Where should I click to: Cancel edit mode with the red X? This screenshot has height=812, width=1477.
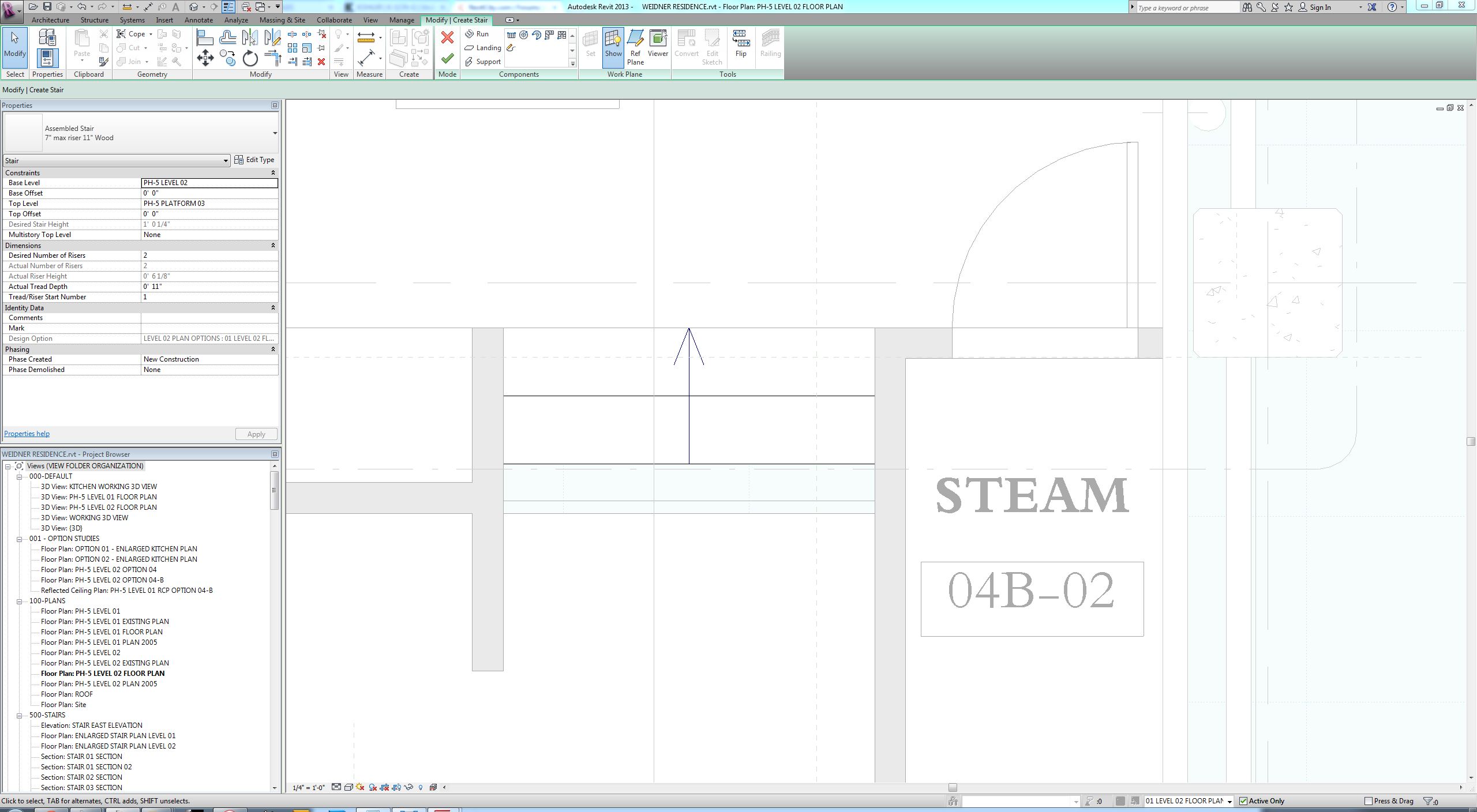(x=447, y=38)
